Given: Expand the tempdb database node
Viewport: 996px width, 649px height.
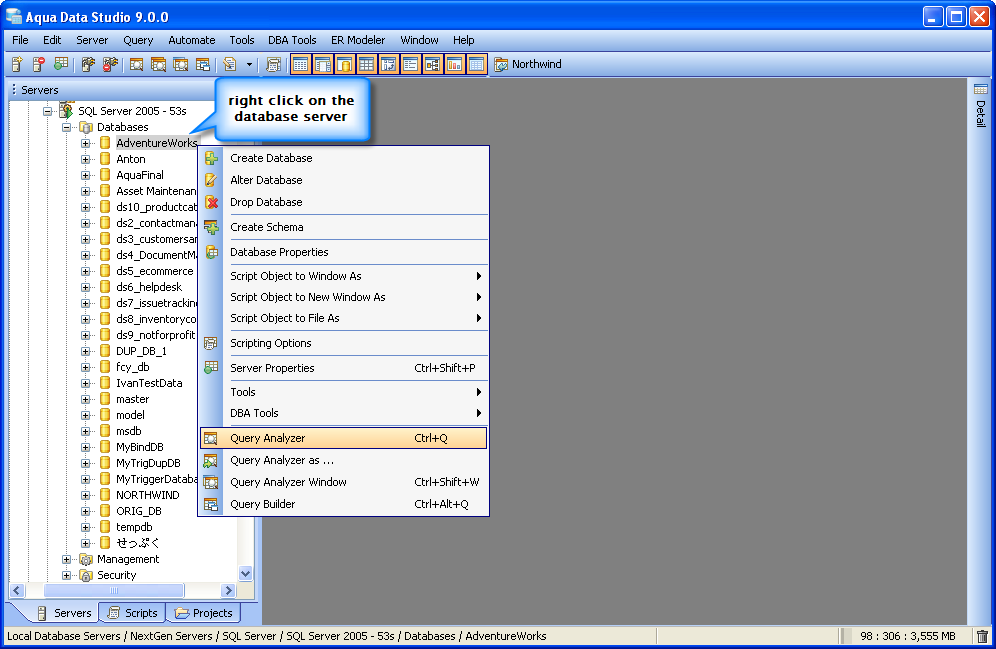Looking at the screenshot, I should tap(85, 527).
